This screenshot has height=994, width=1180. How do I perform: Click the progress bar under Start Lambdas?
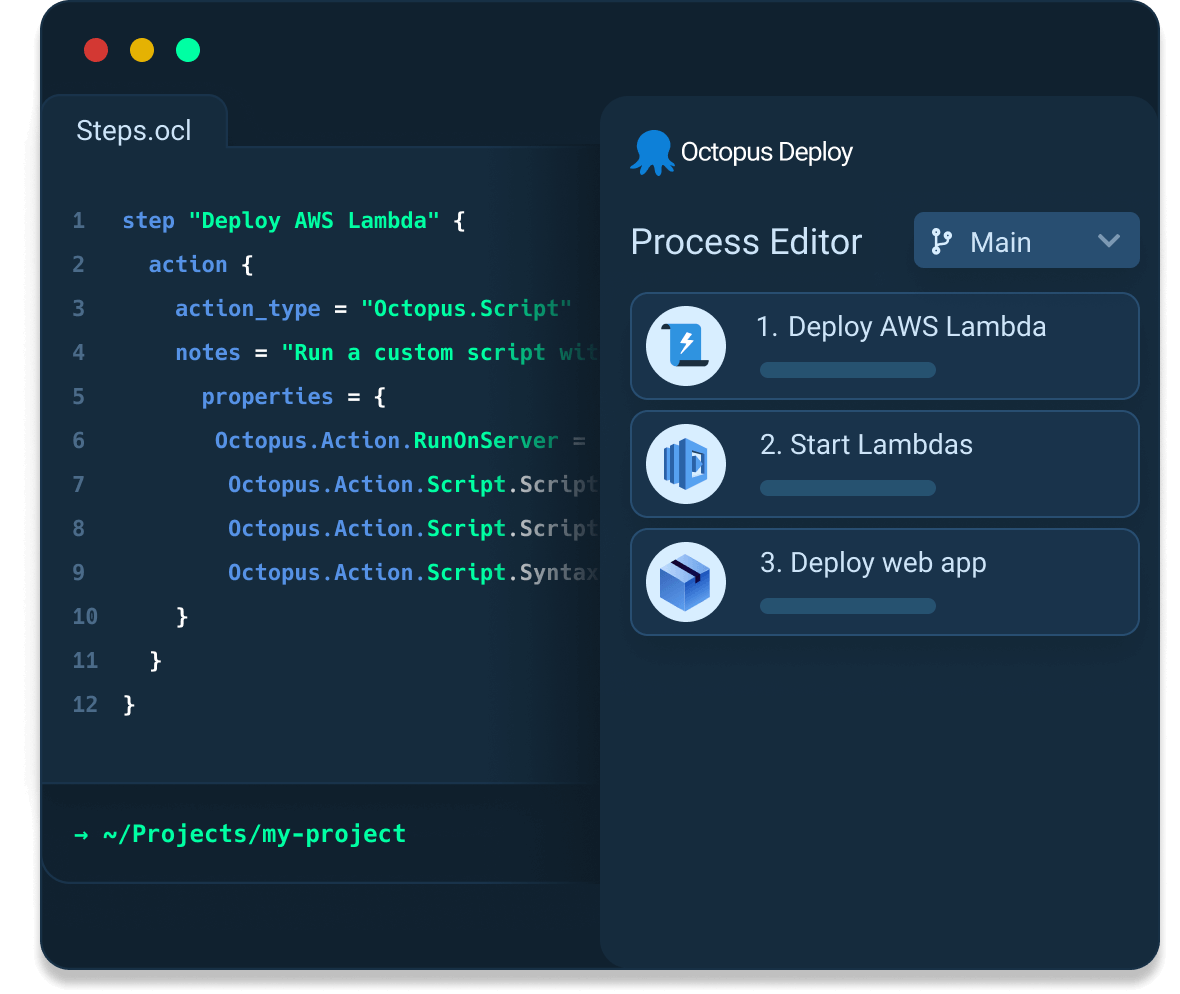847,487
